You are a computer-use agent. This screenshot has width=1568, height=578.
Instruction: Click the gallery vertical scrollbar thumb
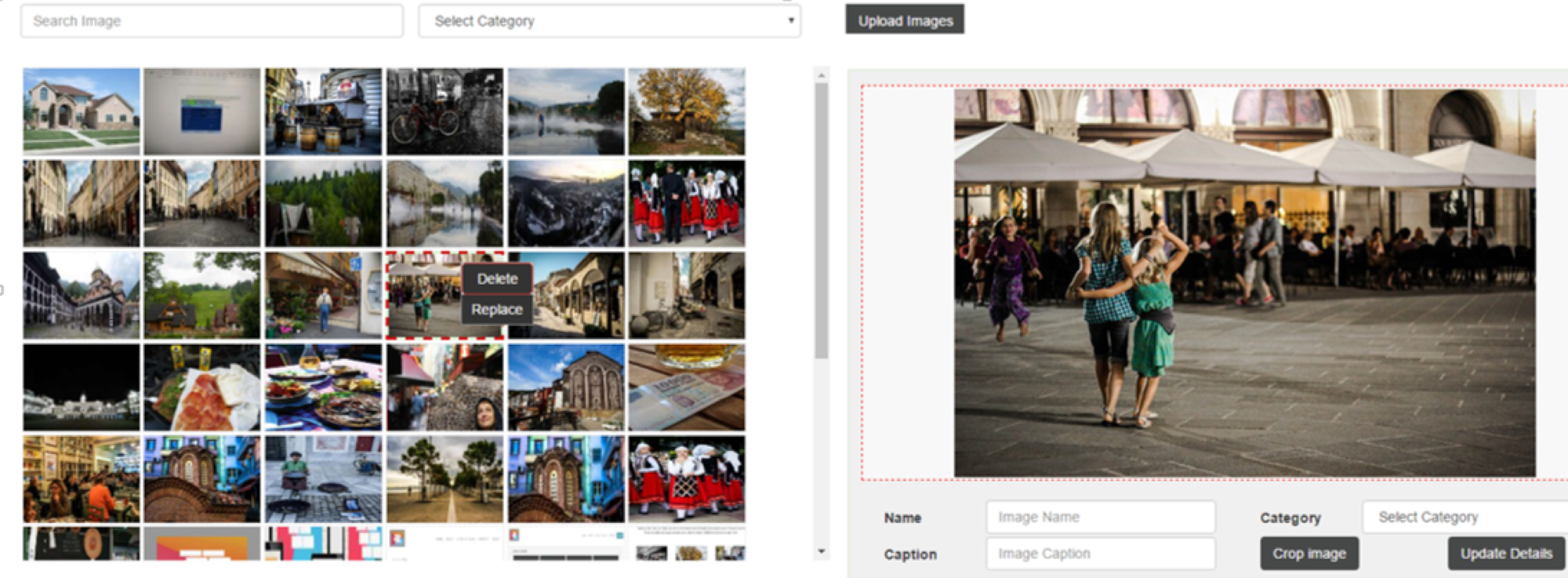[821, 221]
